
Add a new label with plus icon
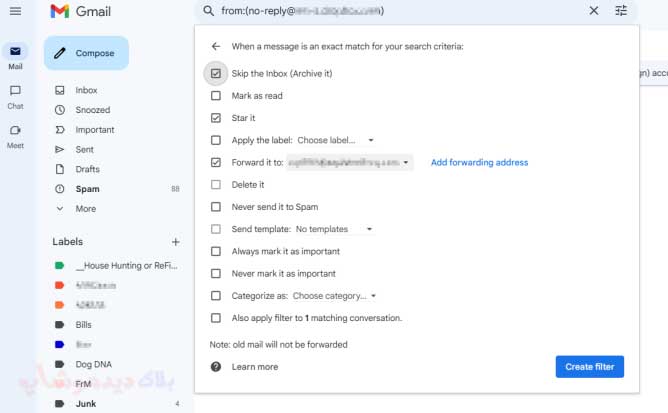[x=176, y=242]
